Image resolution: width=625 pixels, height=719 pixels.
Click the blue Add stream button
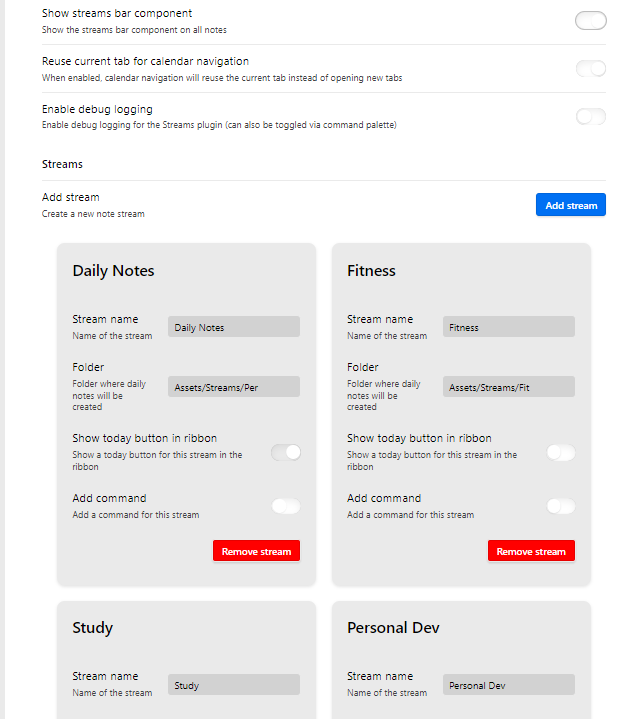[571, 205]
